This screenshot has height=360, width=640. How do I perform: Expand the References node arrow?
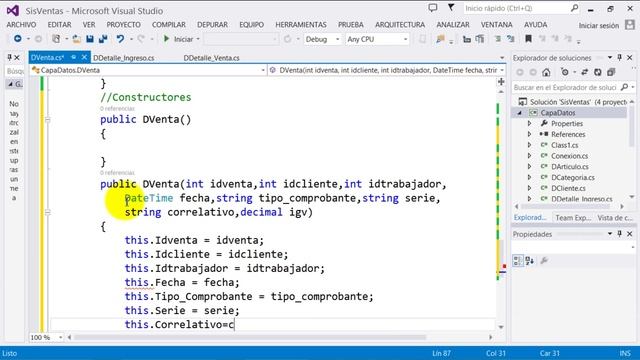[x=529, y=134]
